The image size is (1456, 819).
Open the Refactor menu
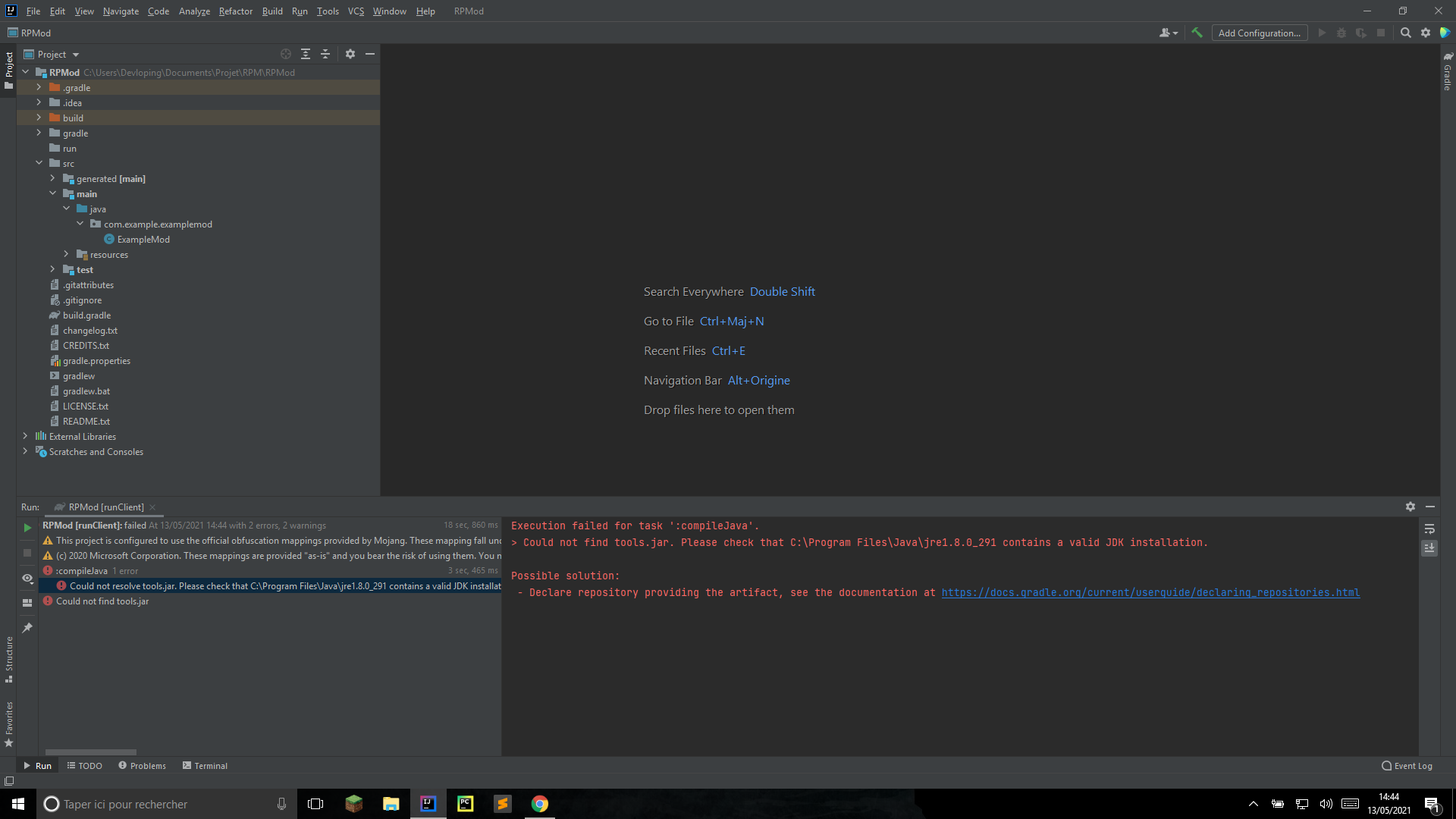tap(235, 11)
